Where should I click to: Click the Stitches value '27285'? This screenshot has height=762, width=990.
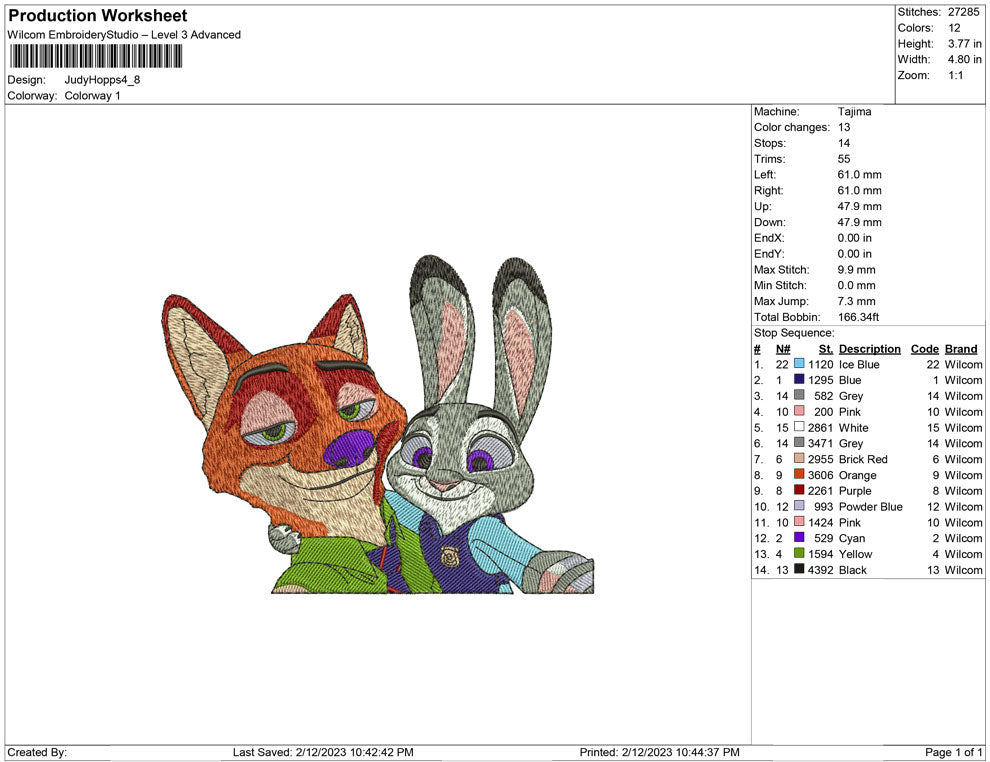click(963, 12)
